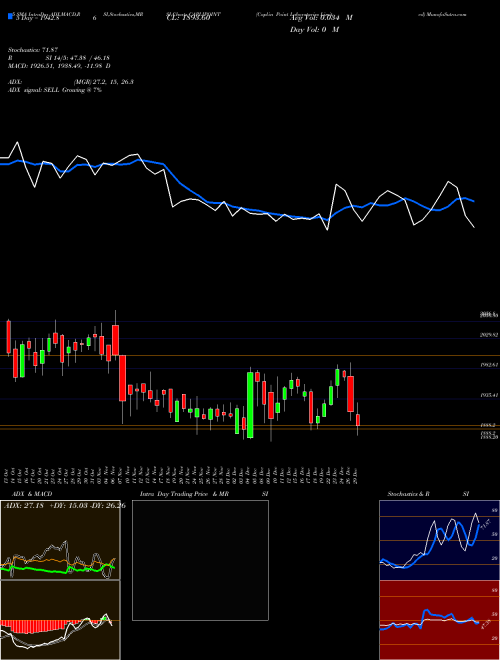Click the 'Avg Vol: 0.034 M' value

[321, 18]
